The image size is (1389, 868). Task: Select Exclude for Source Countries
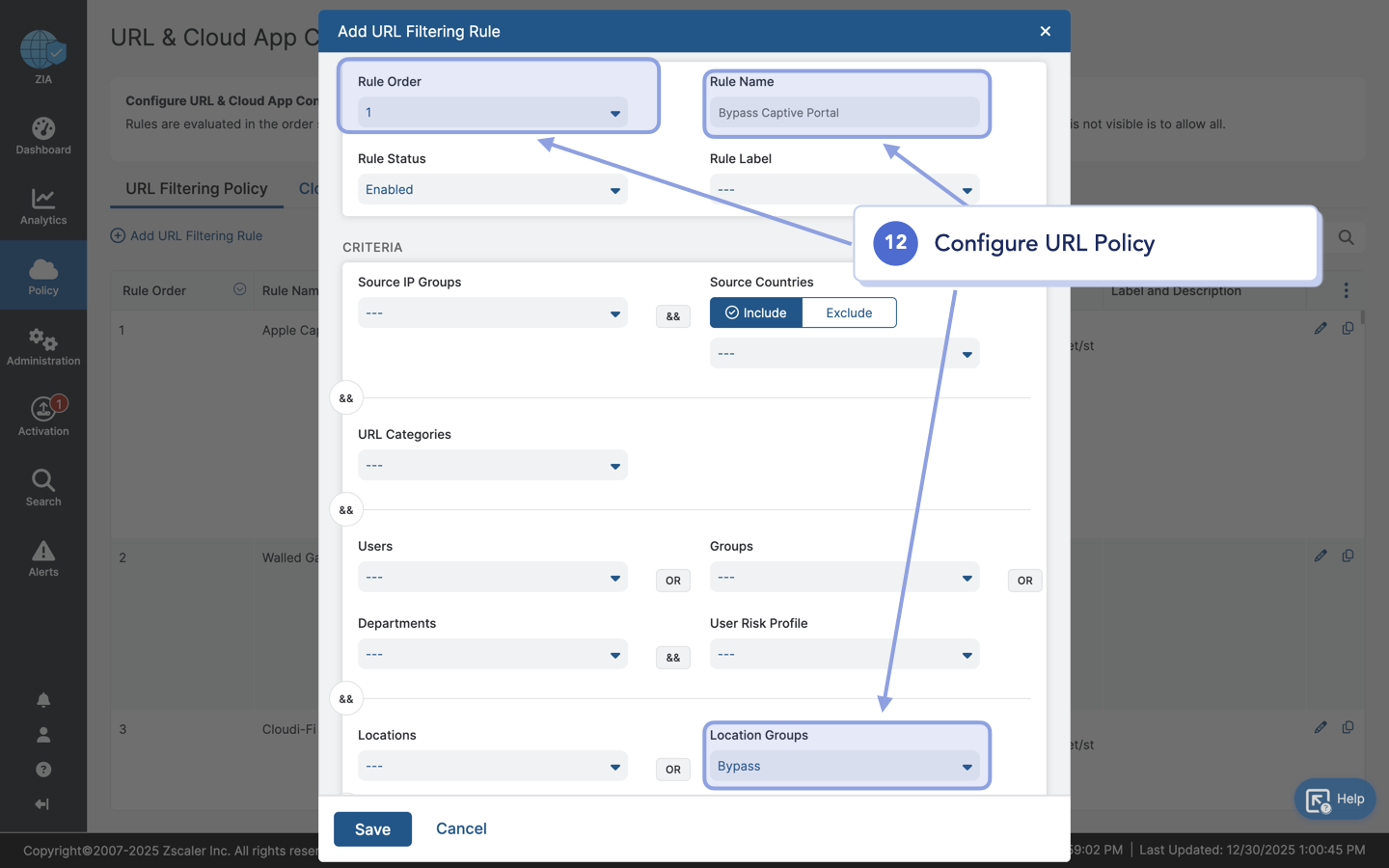(x=849, y=312)
